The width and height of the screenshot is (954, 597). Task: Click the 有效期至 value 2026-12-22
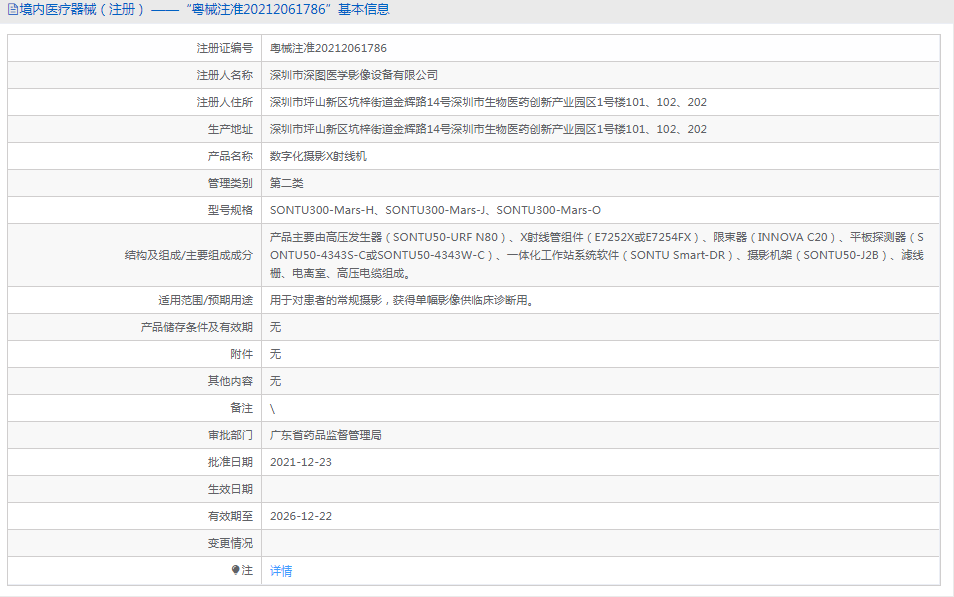tap(304, 515)
